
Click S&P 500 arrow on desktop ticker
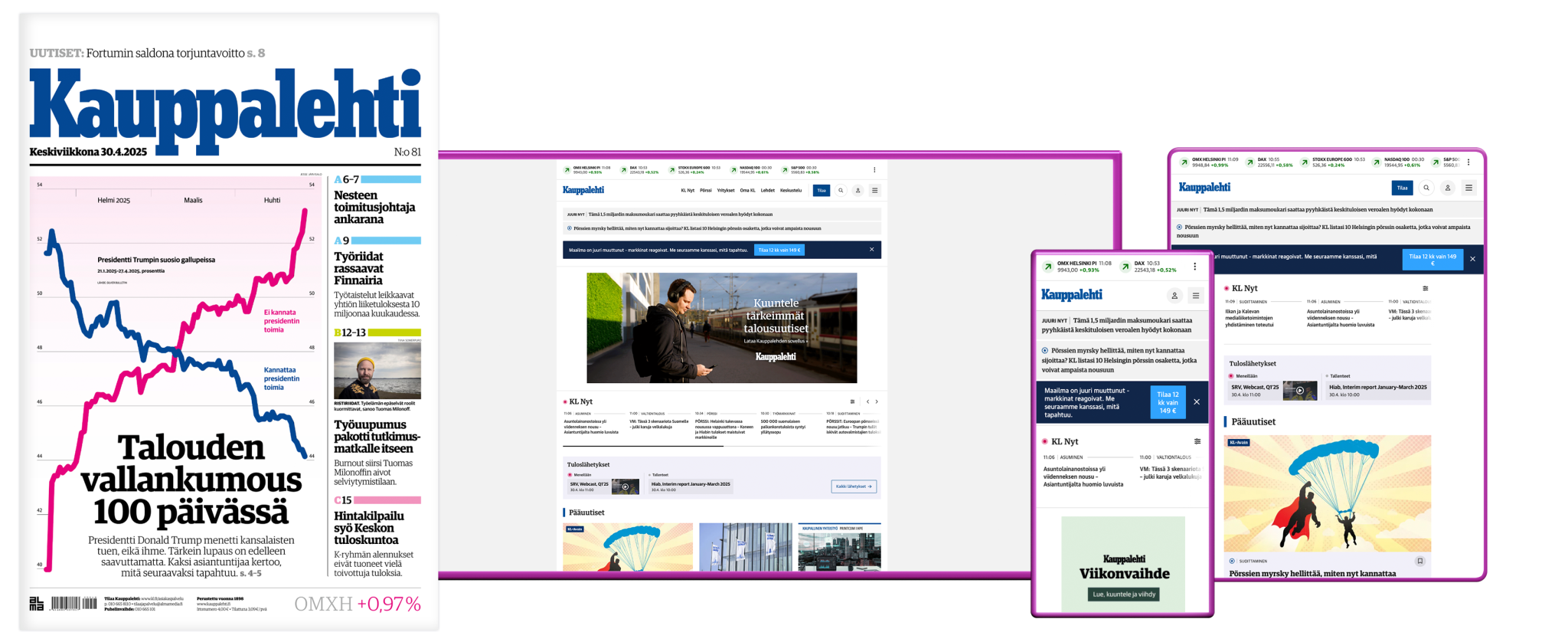point(785,170)
